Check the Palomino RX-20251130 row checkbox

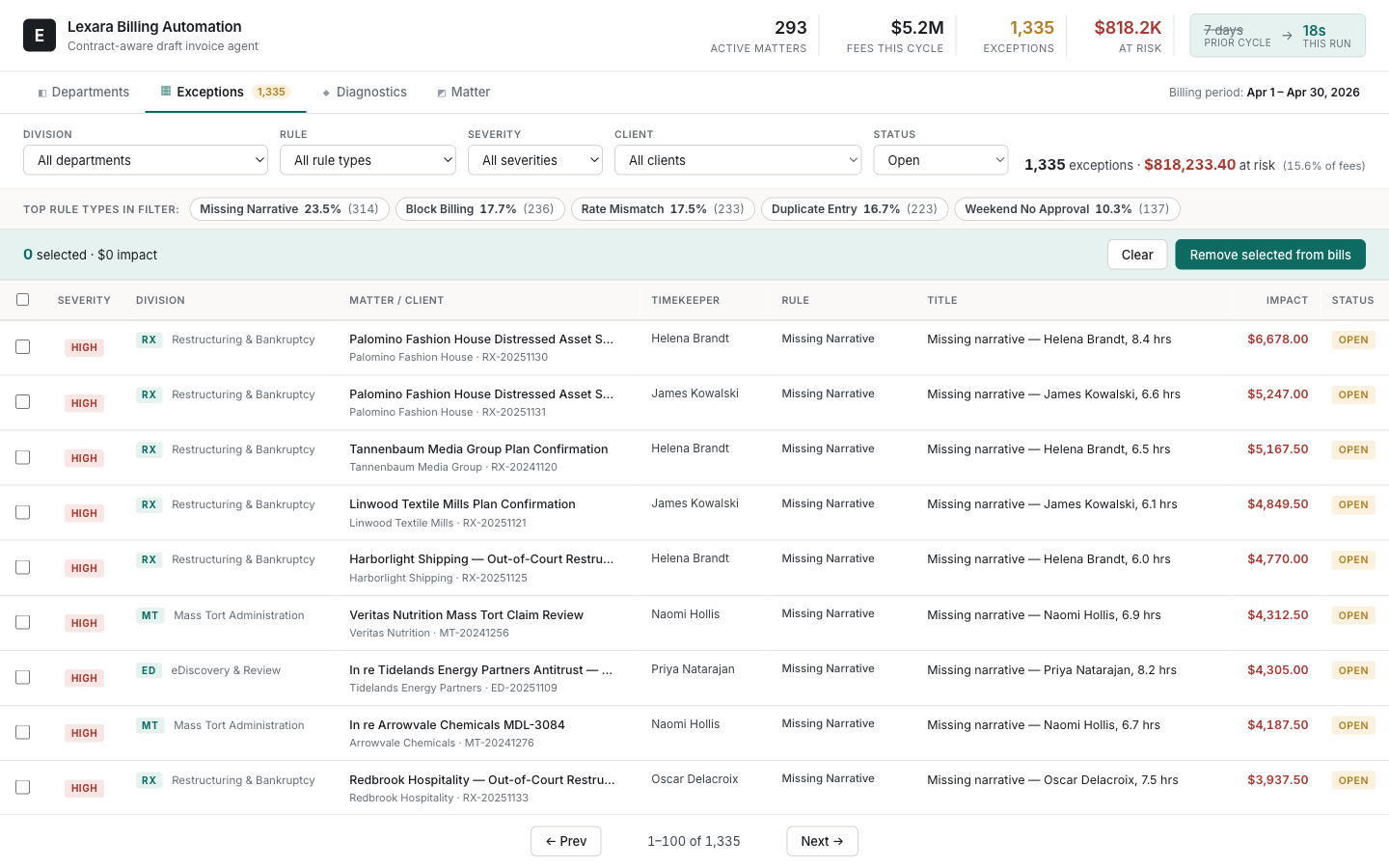coord(23,347)
